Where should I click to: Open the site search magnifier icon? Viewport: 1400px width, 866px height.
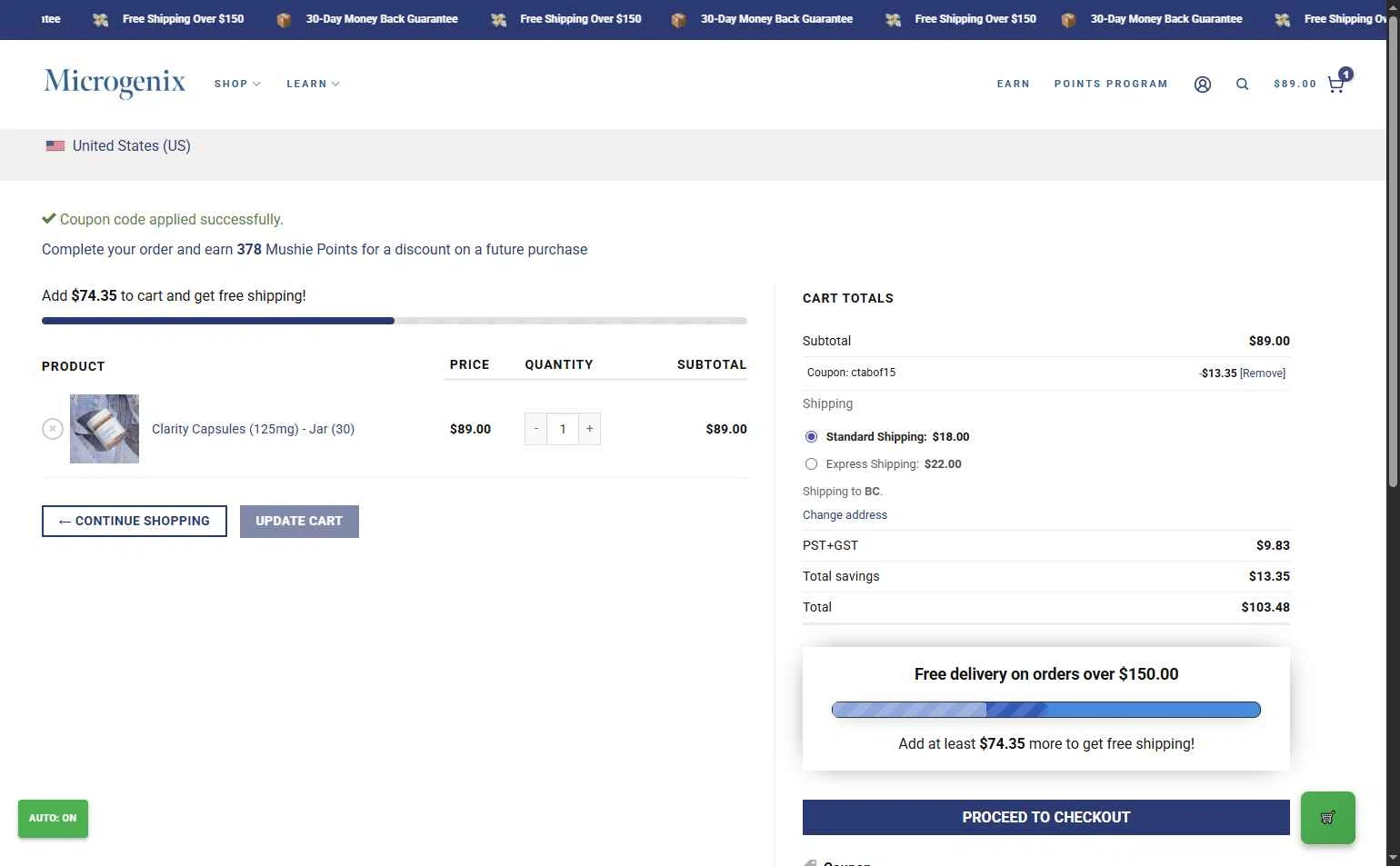[1242, 85]
